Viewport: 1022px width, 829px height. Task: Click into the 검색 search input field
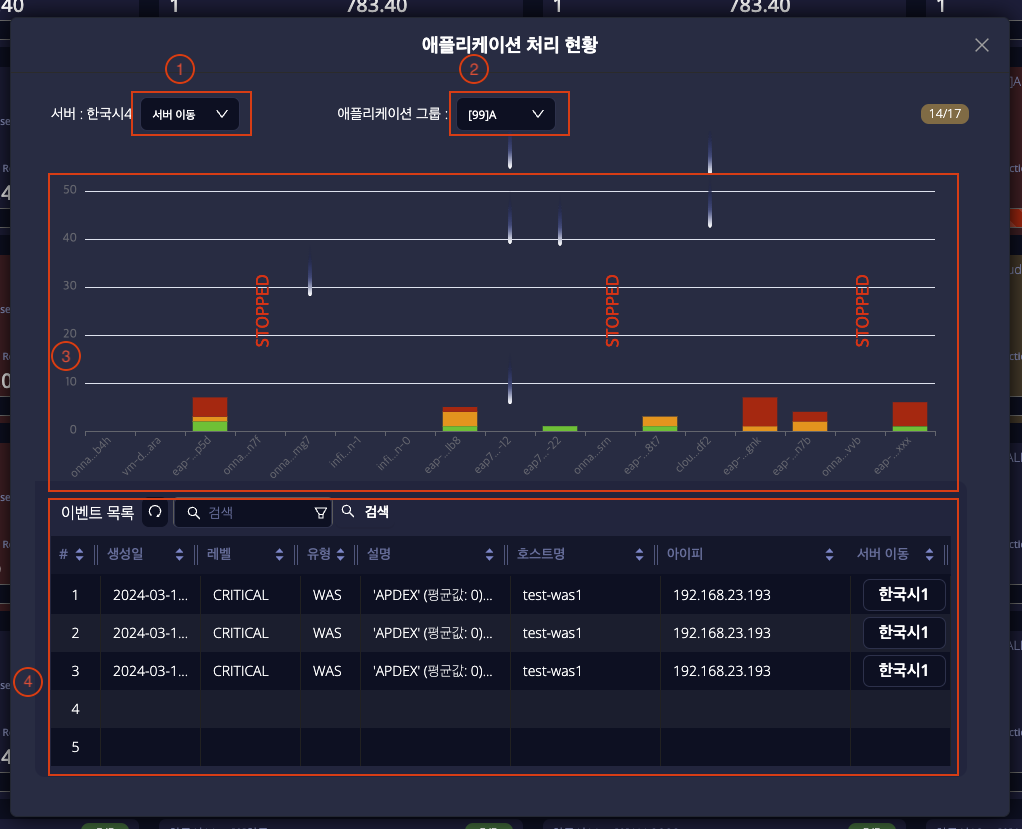(255, 513)
